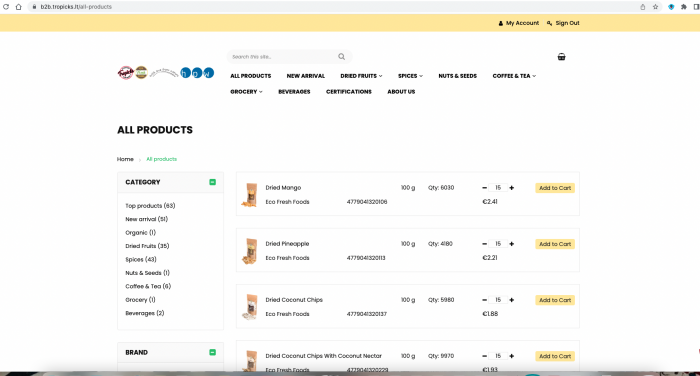
Task: Filter by Beverages (2) category
Action: pyautogui.click(x=145, y=313)
